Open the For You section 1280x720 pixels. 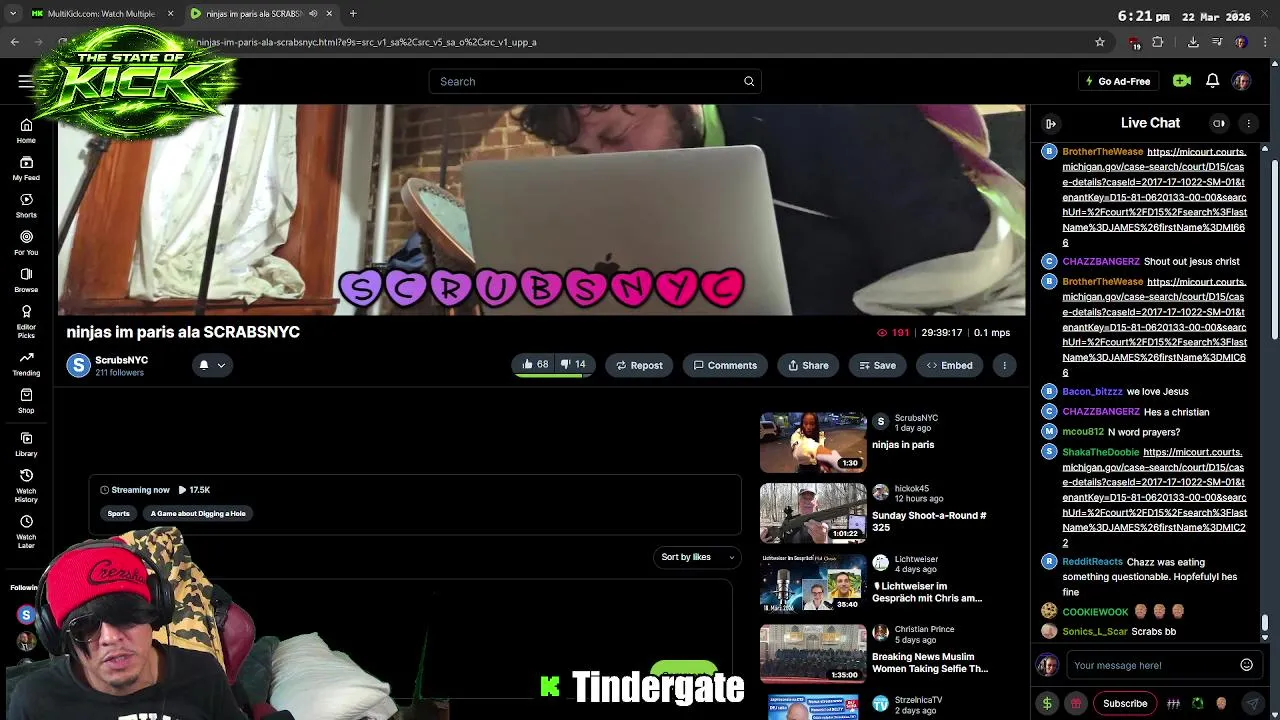click(x=26, y=243)
